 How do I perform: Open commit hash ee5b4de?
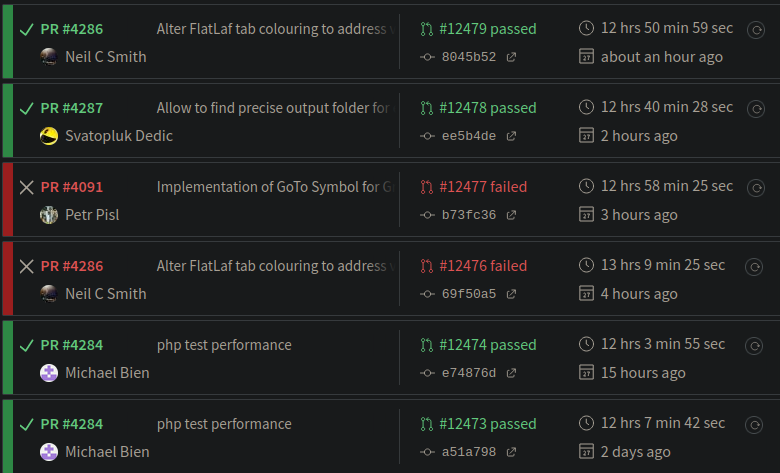click(x=468, y=136)
